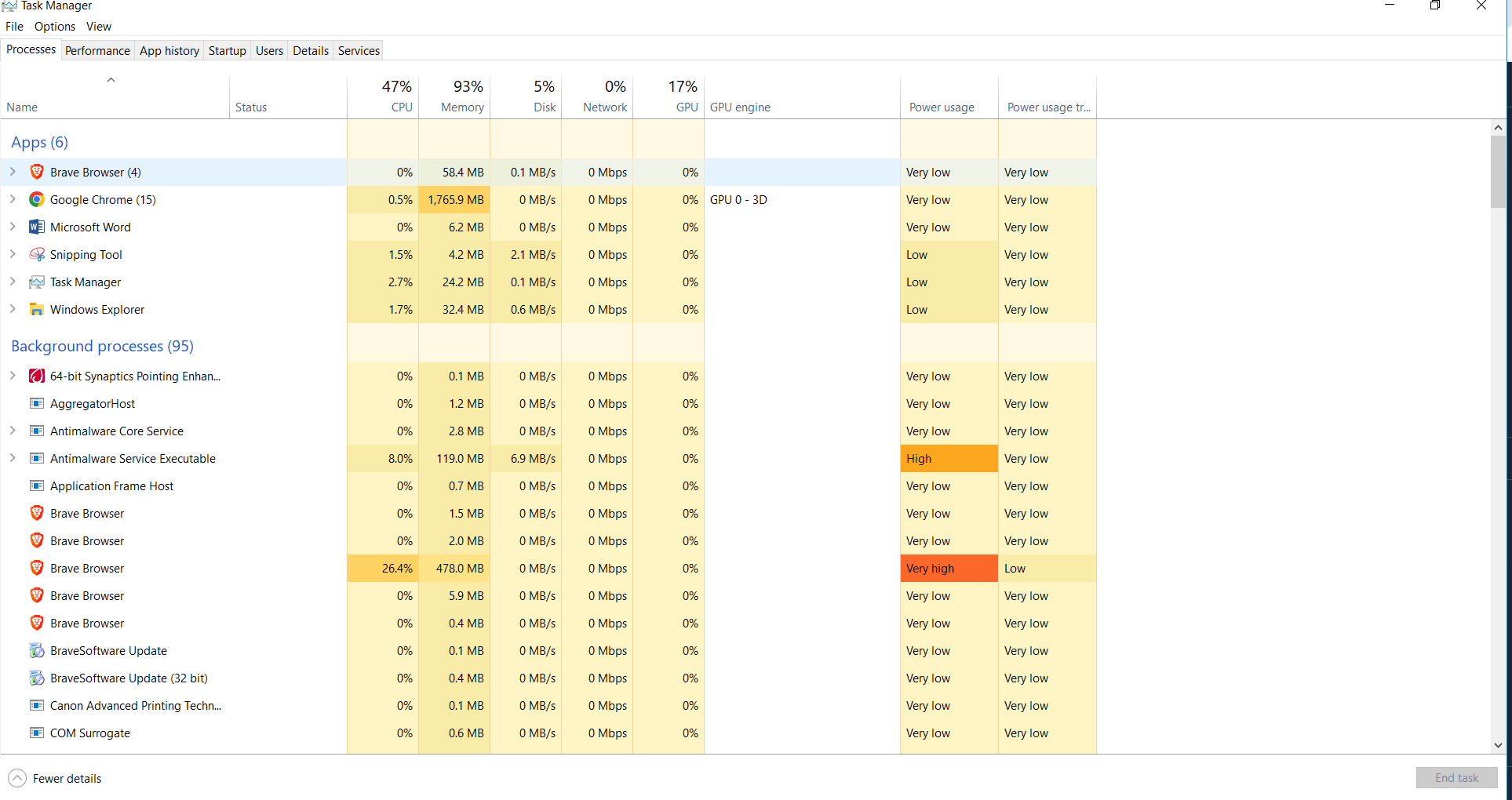
Task: Click the Microsoft Word icon
Action: coord(37,227)
